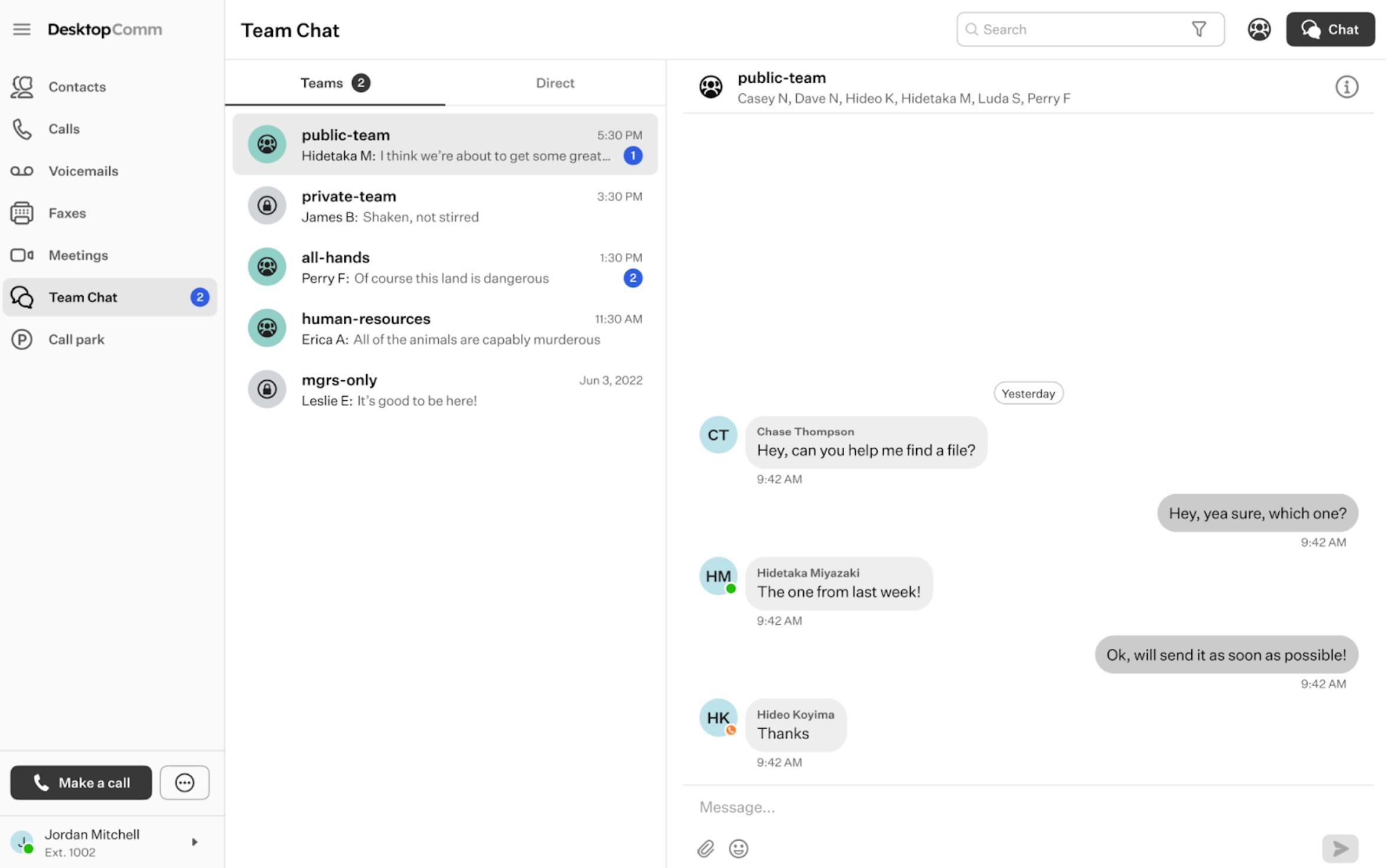The width and height of the screenshot is (1391, 868).
Task: Expand Jordan Mitchell user menu arrow
Action: click(x=194, y=842)
